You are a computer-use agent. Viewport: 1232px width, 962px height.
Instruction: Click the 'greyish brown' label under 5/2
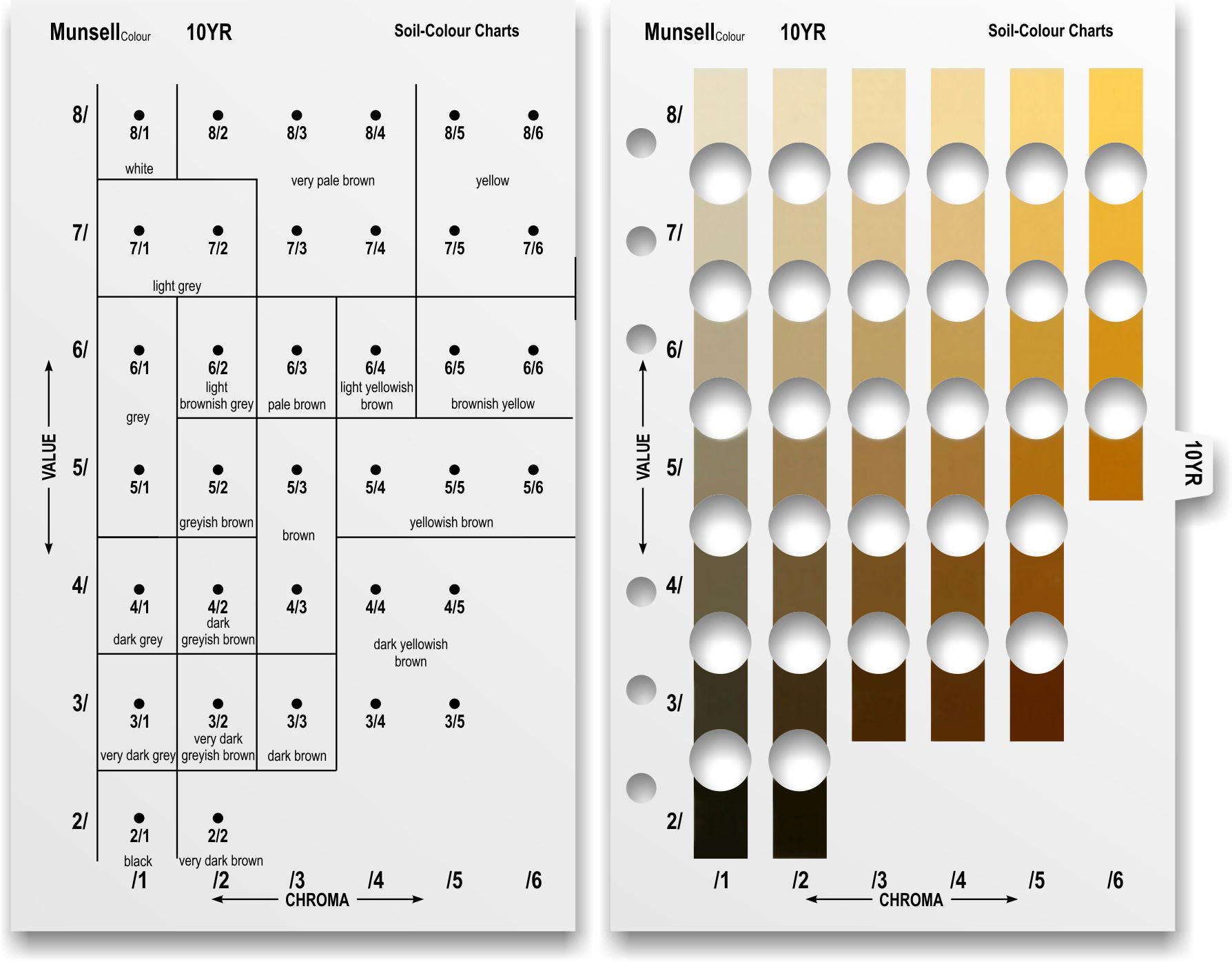pyautogui.click(x=216, y=523)
